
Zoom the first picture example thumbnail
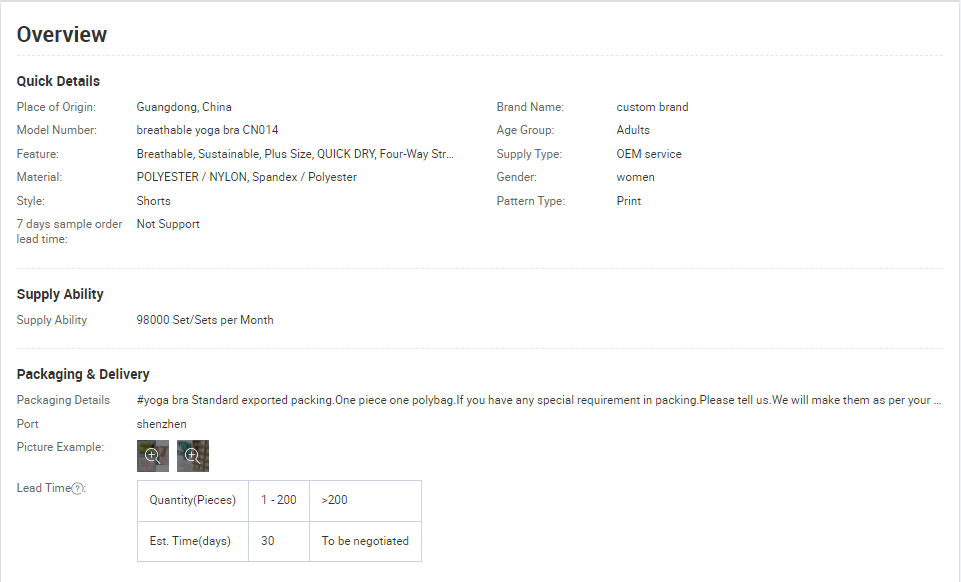[x=152, y=455]
